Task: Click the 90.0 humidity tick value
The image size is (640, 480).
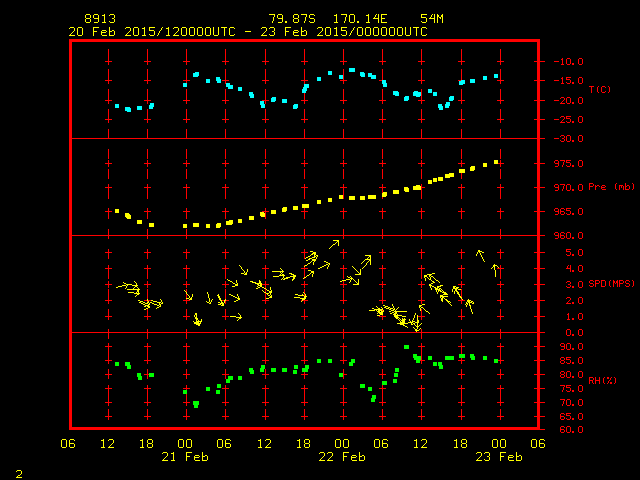Action: point(571,347)
